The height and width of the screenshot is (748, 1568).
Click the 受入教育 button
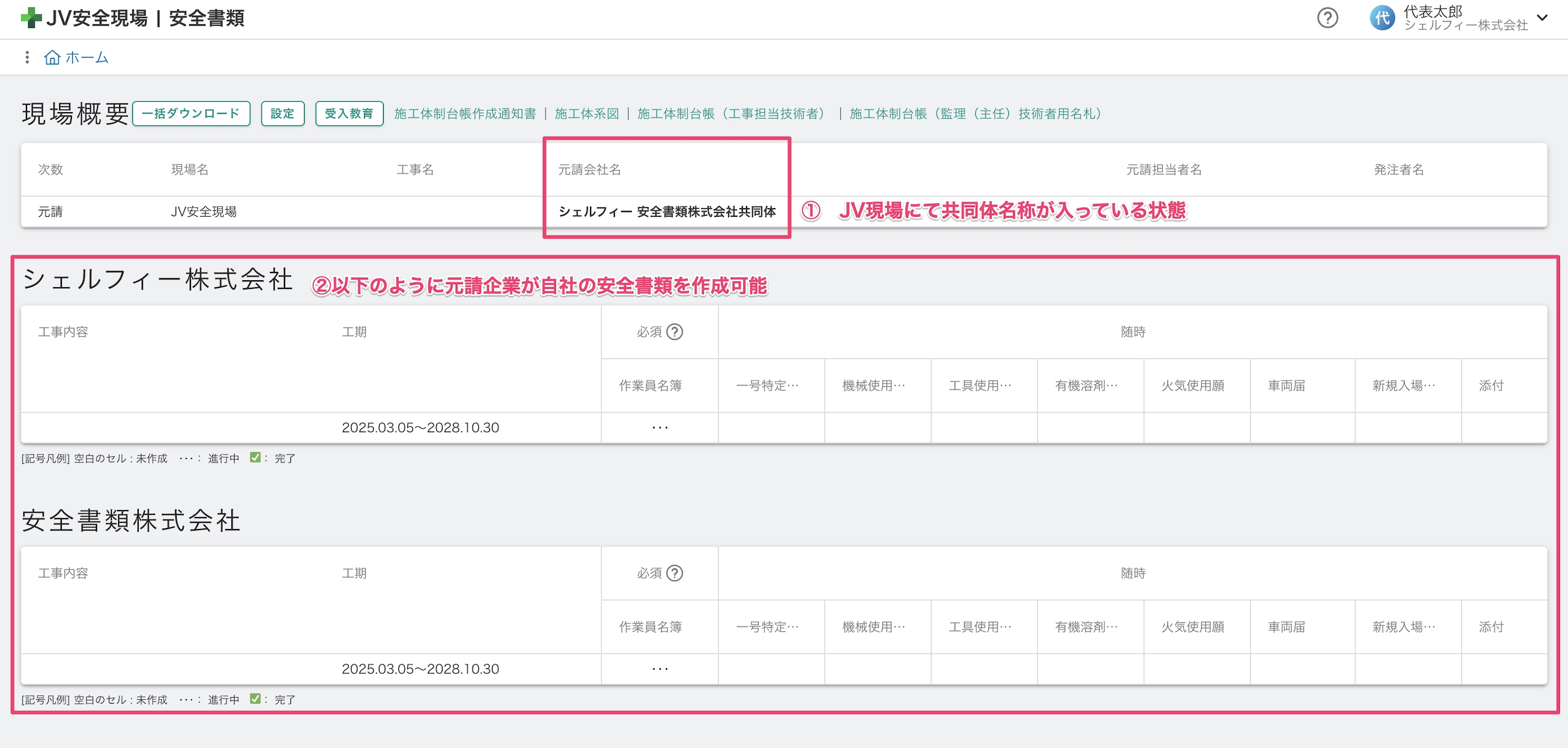[349, 113]
